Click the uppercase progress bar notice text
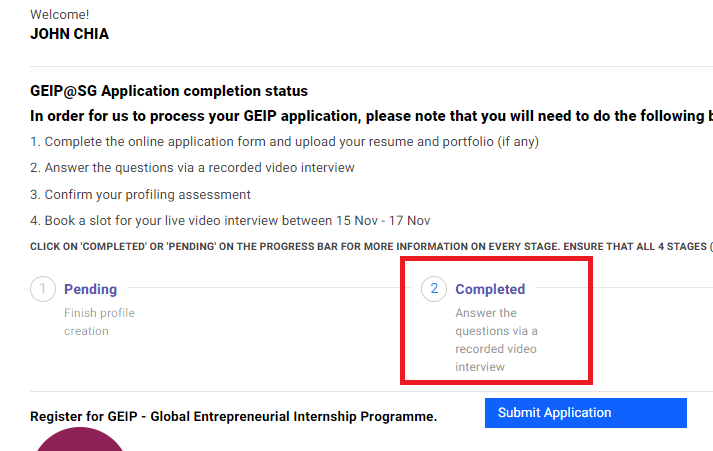Viewport: 713px width, 451px height. click(x=372, y=246)
